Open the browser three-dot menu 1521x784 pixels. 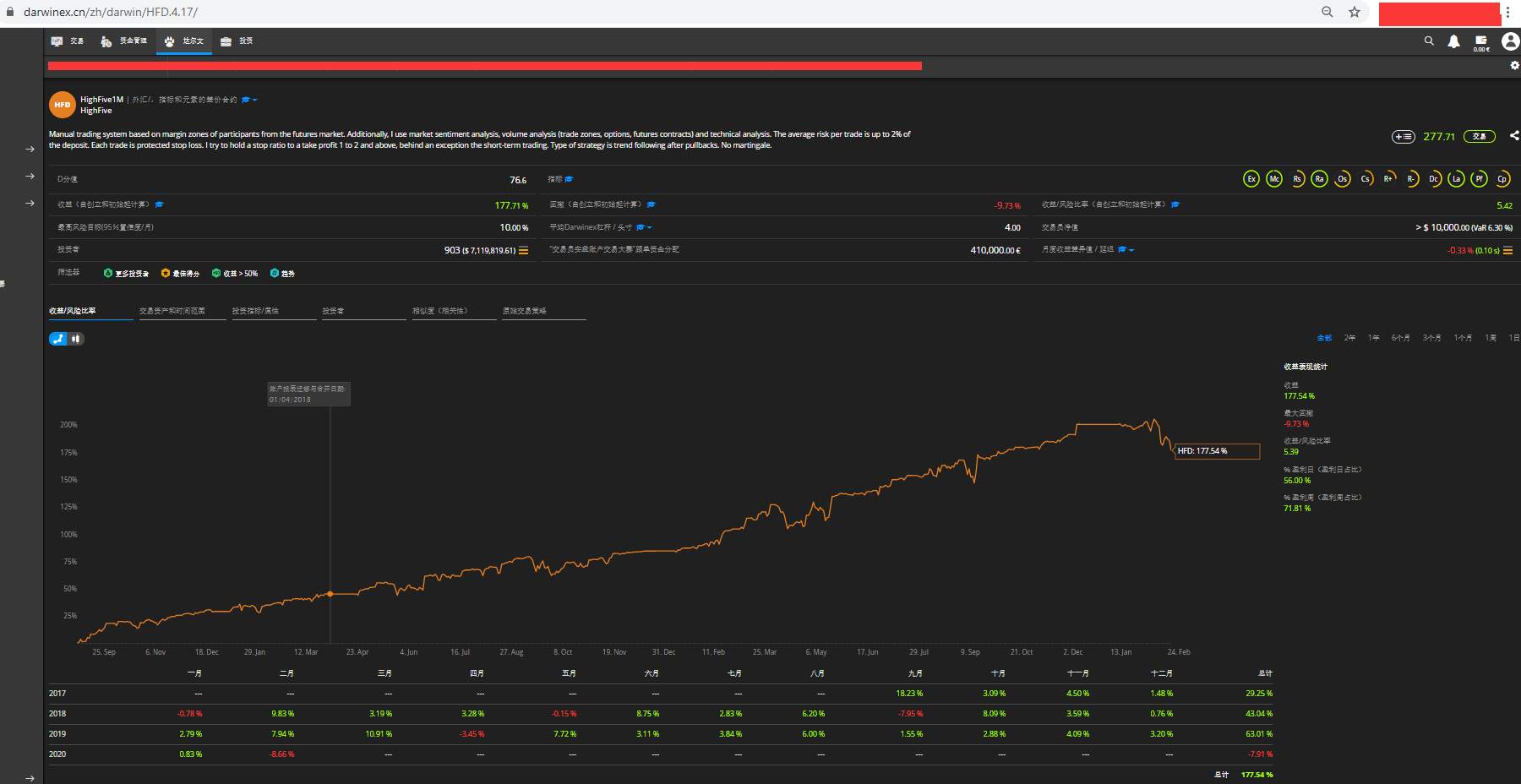pyautogui.click(x=1507, y=12)
